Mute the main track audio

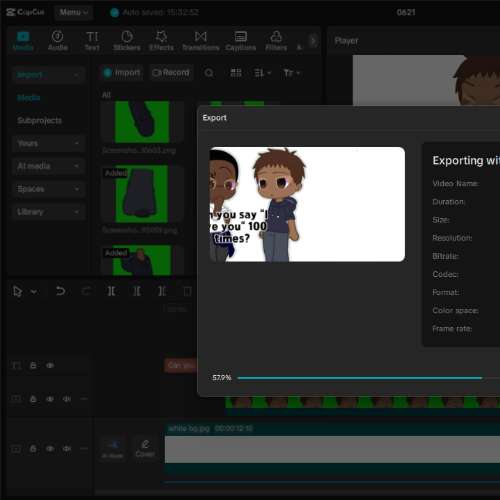click(67, 449)
